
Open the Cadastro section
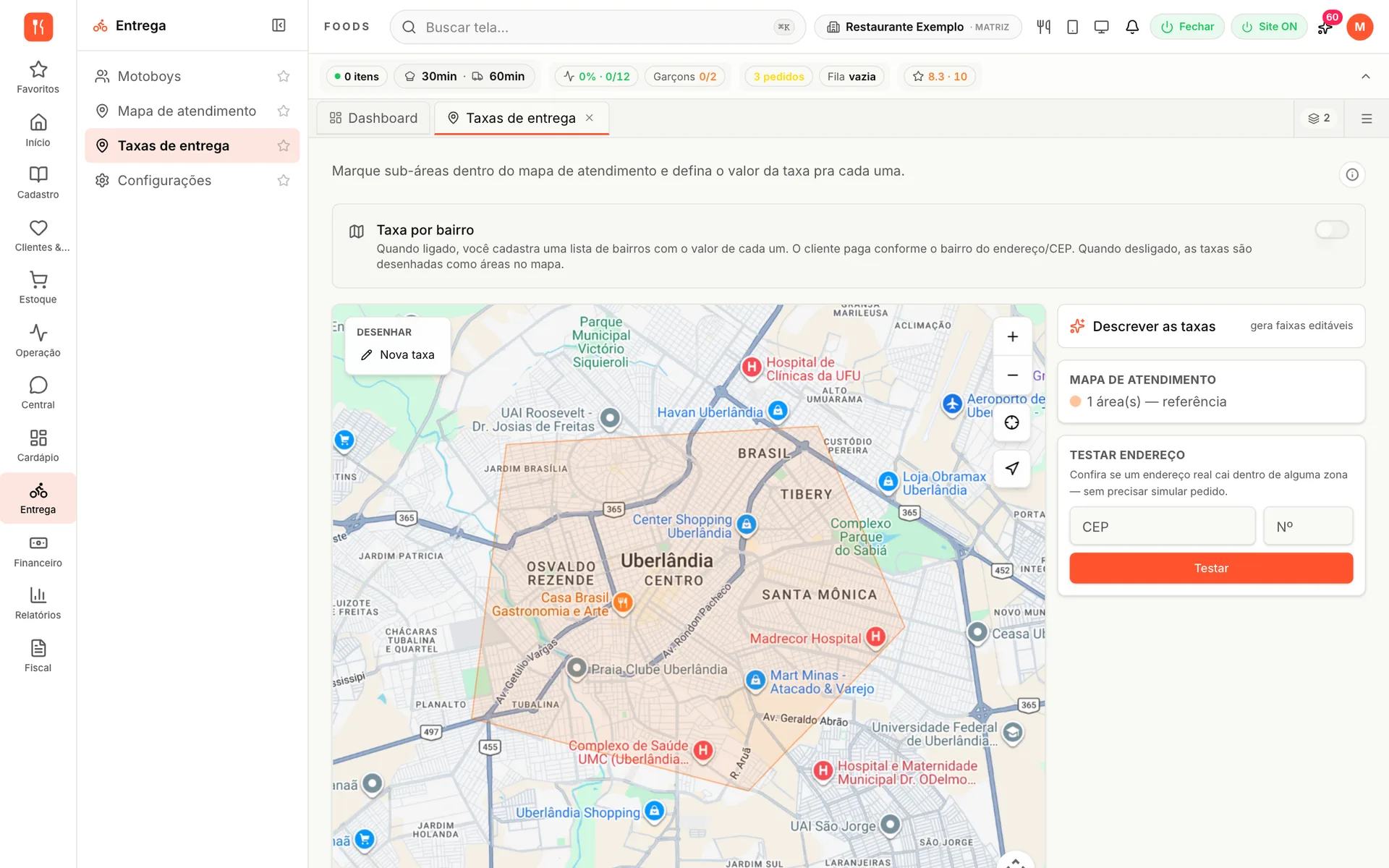[x=38, y=183]
